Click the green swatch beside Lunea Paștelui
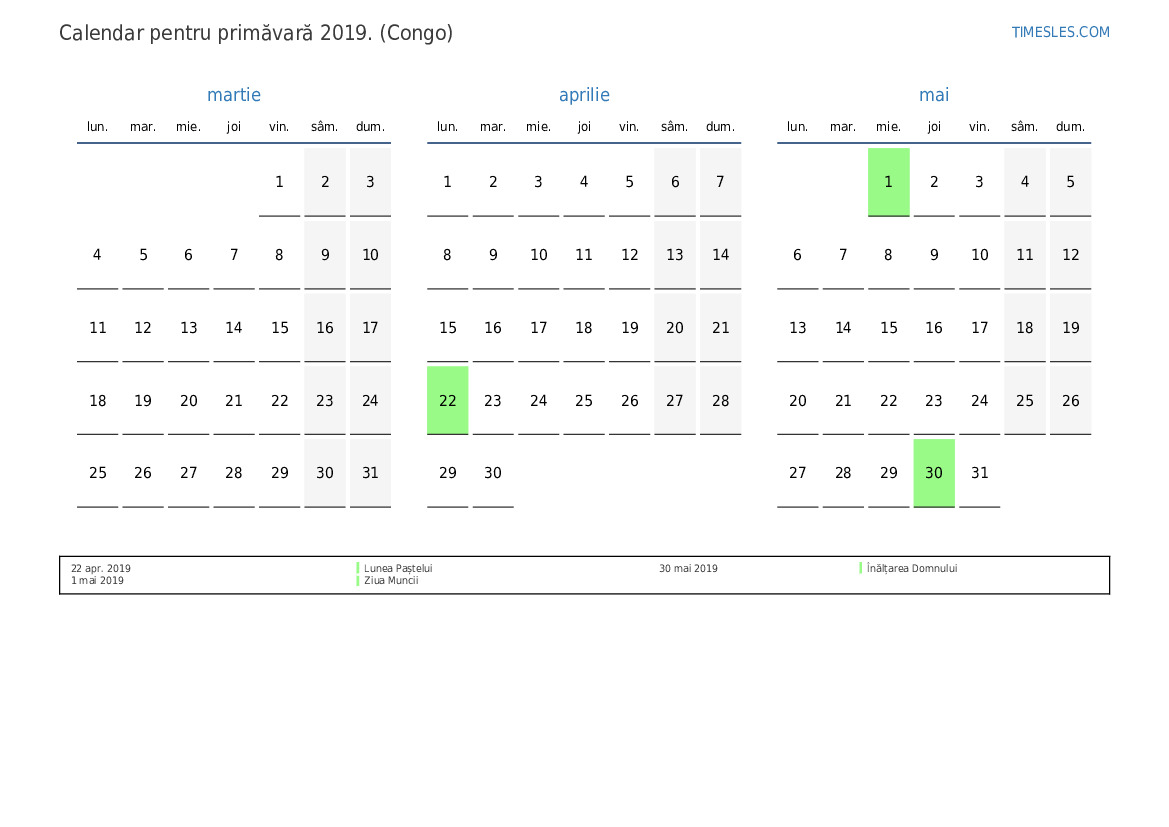 click(358, 568)
